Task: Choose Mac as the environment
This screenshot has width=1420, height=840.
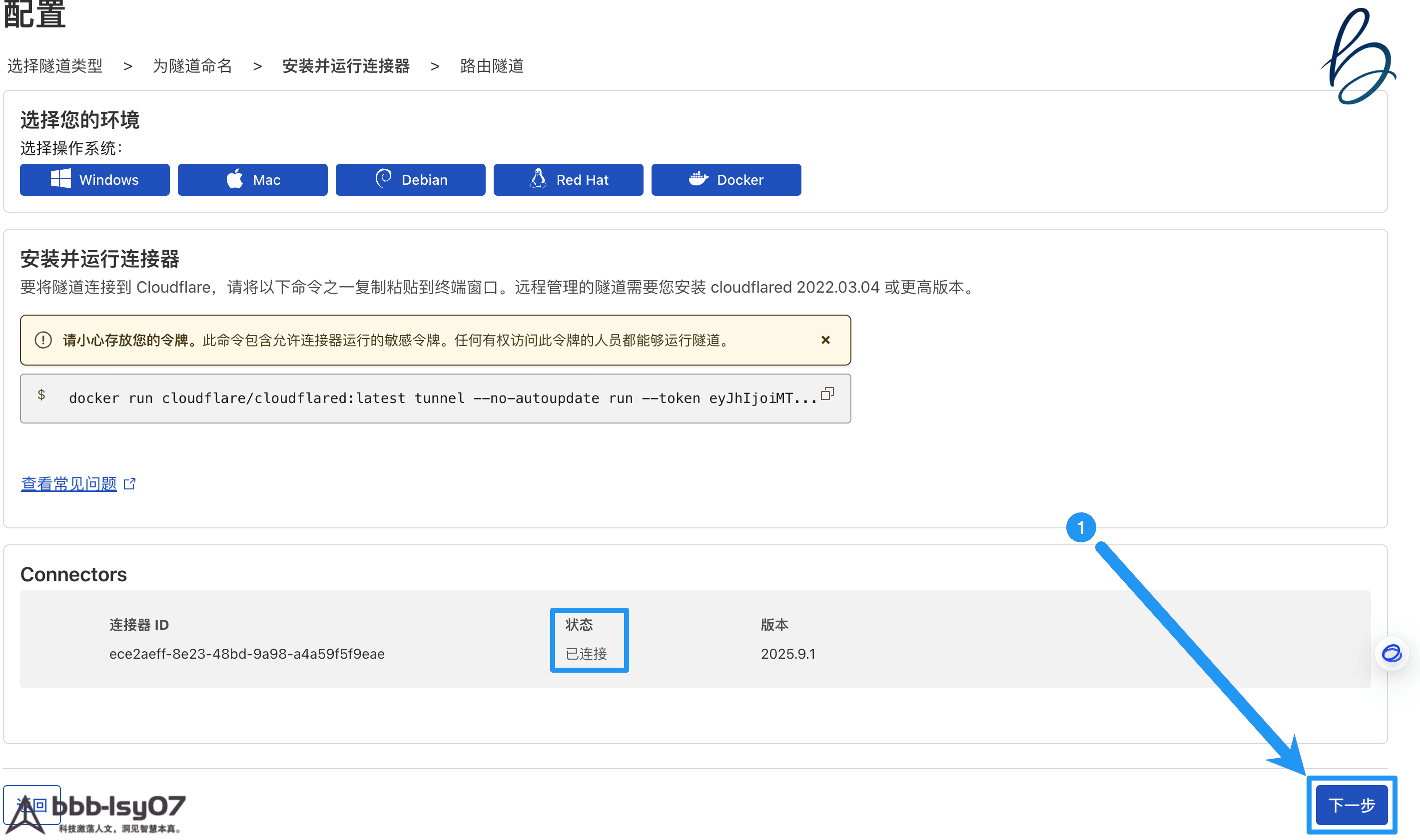Action: click(x=252, y=179)
